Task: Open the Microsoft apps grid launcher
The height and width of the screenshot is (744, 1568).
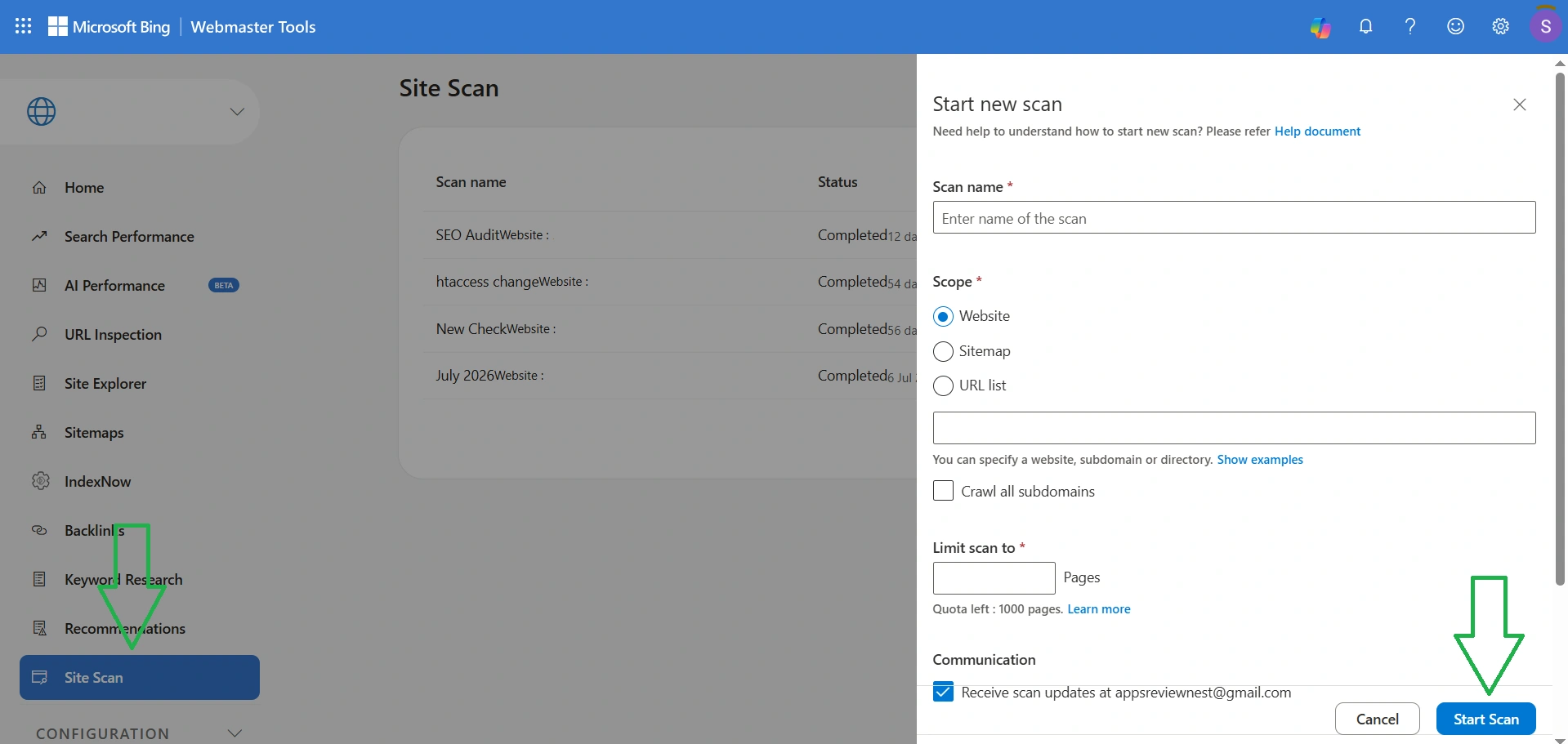Action: [24, 26]
